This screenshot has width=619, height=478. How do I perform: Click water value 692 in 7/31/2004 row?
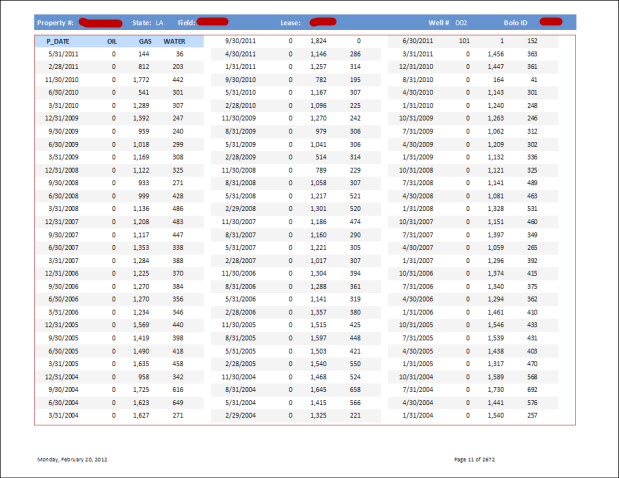click(x=532, y=390)
